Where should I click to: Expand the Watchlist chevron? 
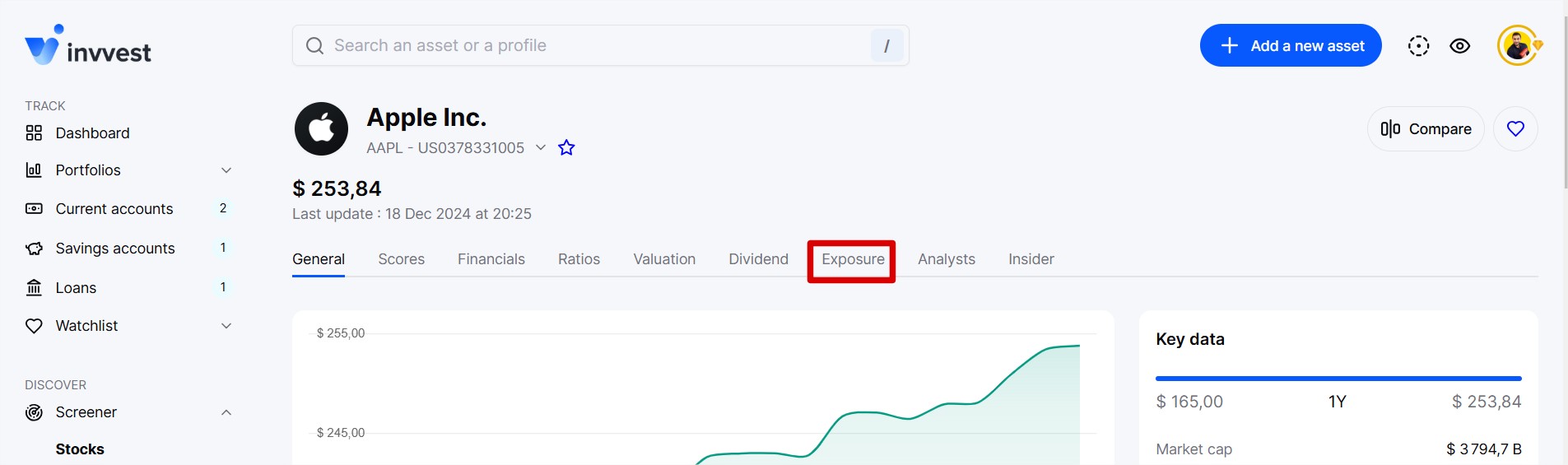pyautogui.click(x=226, y=326)
